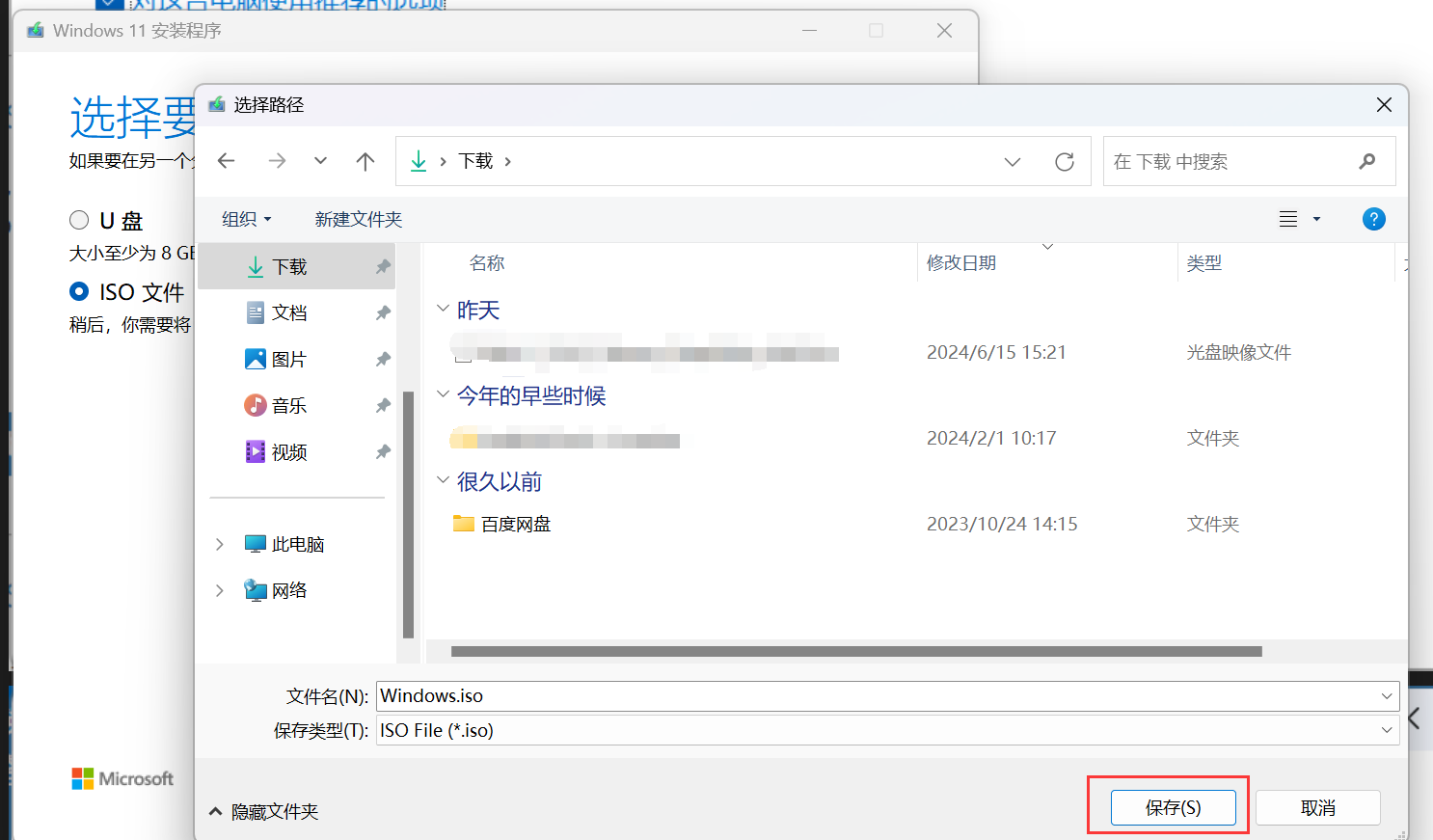Click the pin icon next to 视频

[383, 451]
